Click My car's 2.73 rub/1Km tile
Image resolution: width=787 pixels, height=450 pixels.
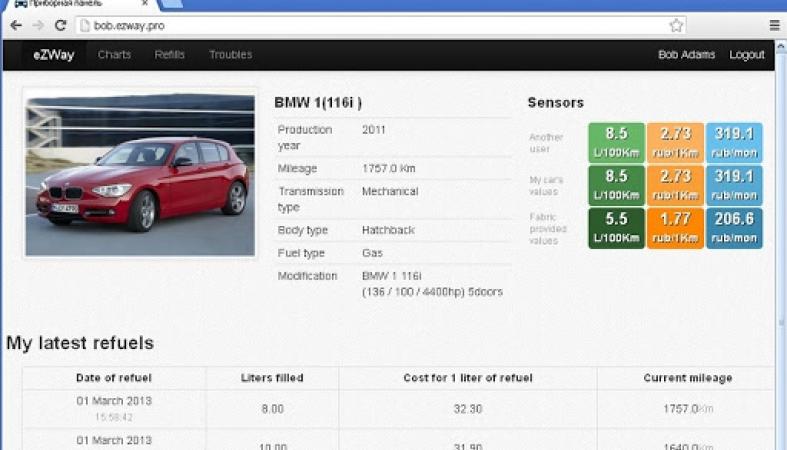point(675,185)
